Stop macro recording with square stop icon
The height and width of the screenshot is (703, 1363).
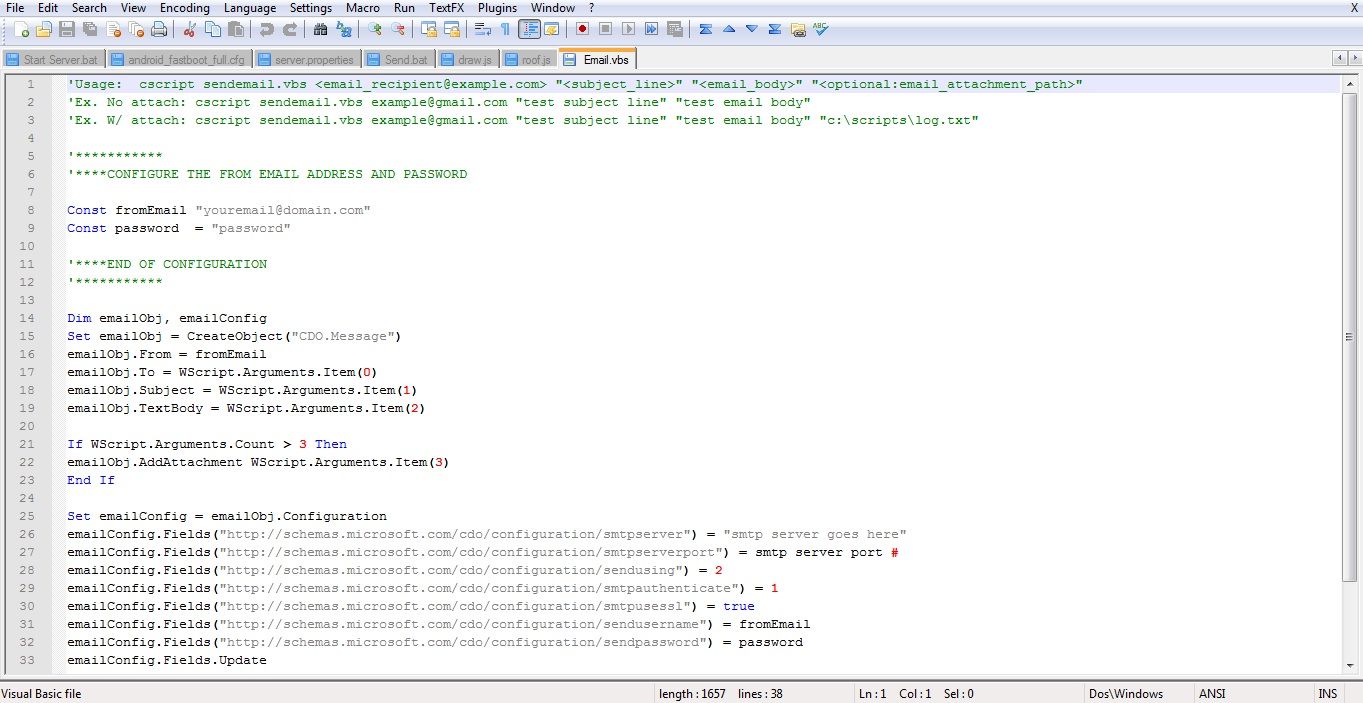pyautogui.click(x=605, y=30)
